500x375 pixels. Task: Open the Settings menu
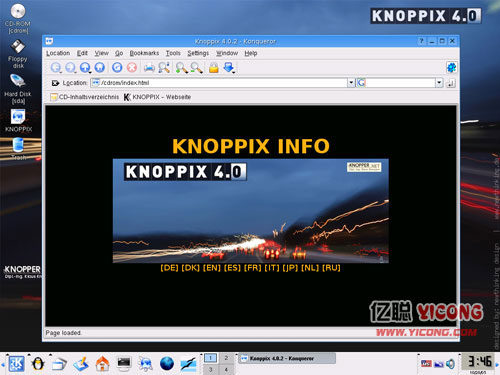pos(198,53)
